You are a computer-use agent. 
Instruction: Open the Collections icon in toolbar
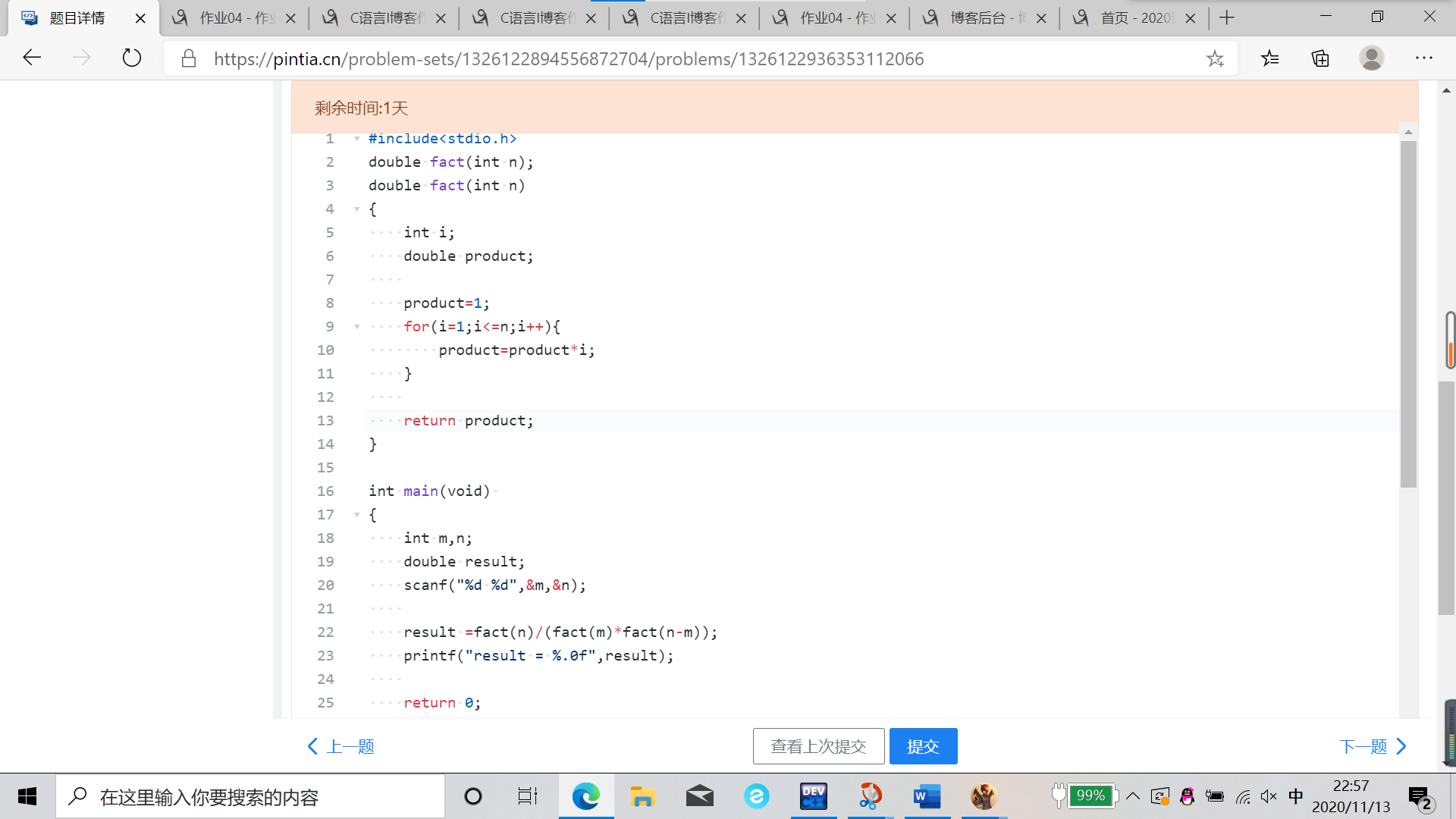click(1320, 58)
